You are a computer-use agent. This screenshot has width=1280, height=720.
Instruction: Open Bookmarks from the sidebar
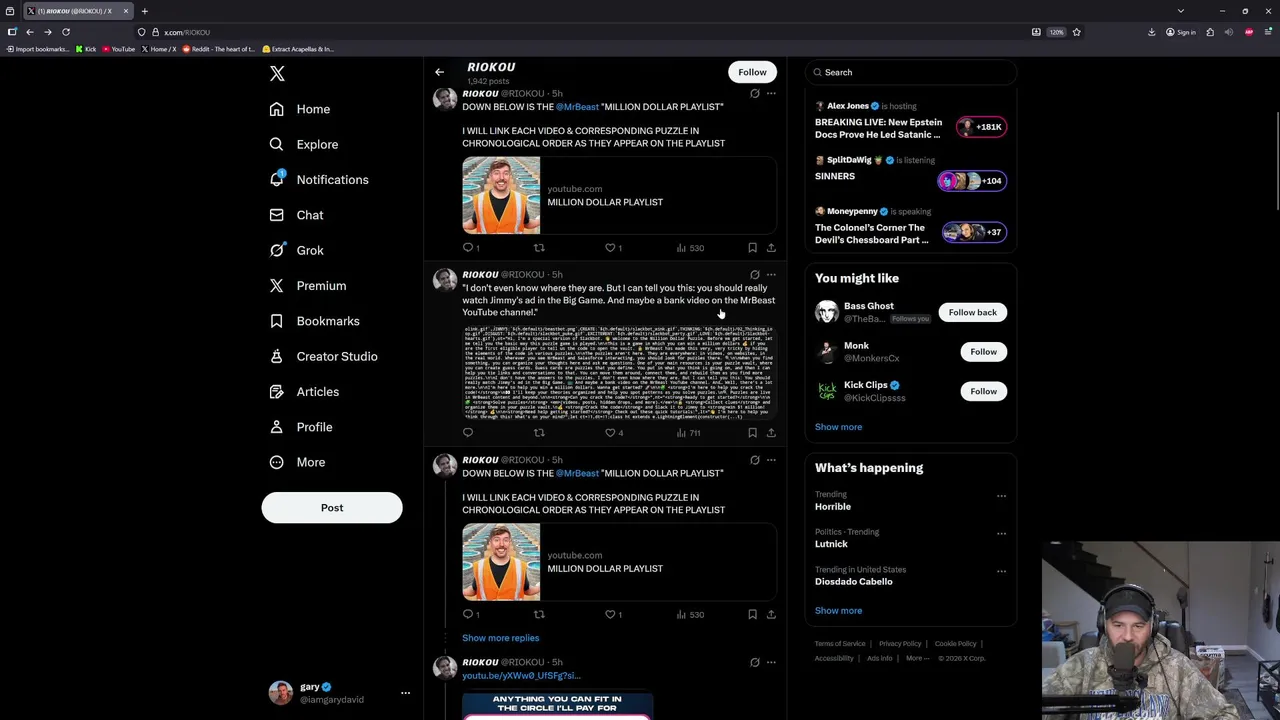pyautogui.click(x=315, y=321)
